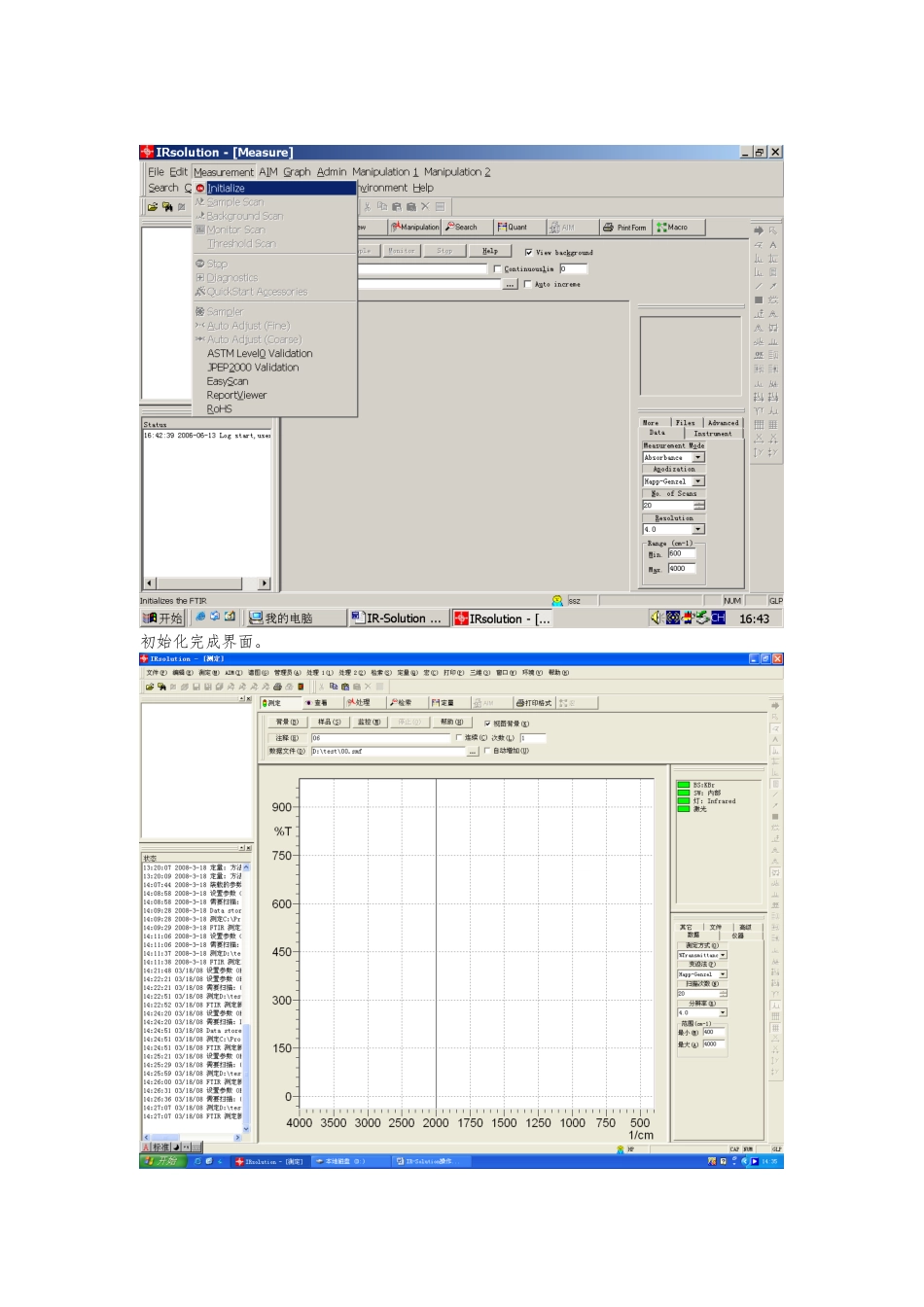924x1307 pixels.
Task: Click delete X icon in upper toolbar
Action: 425,207
